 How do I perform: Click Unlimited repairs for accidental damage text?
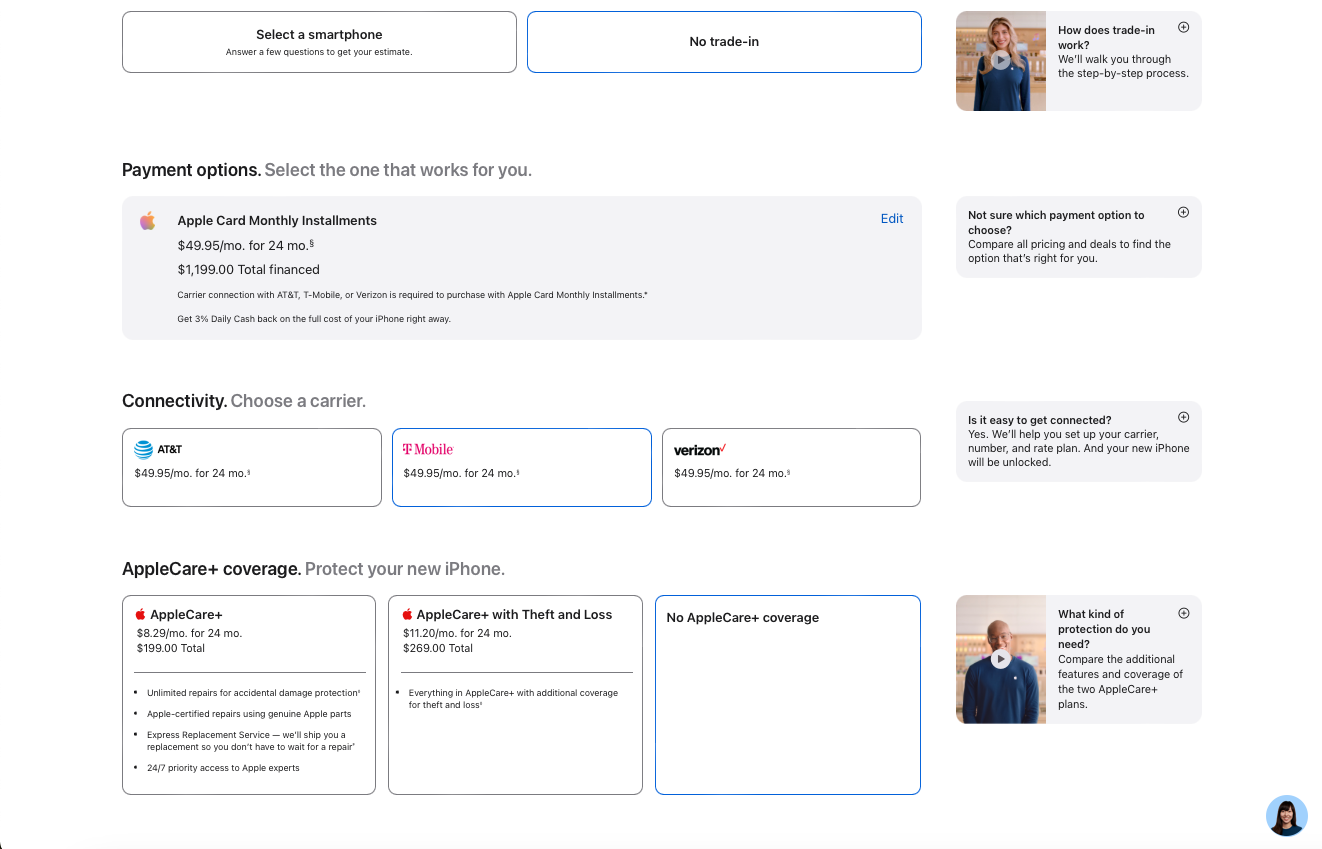(x=253, y=693)
